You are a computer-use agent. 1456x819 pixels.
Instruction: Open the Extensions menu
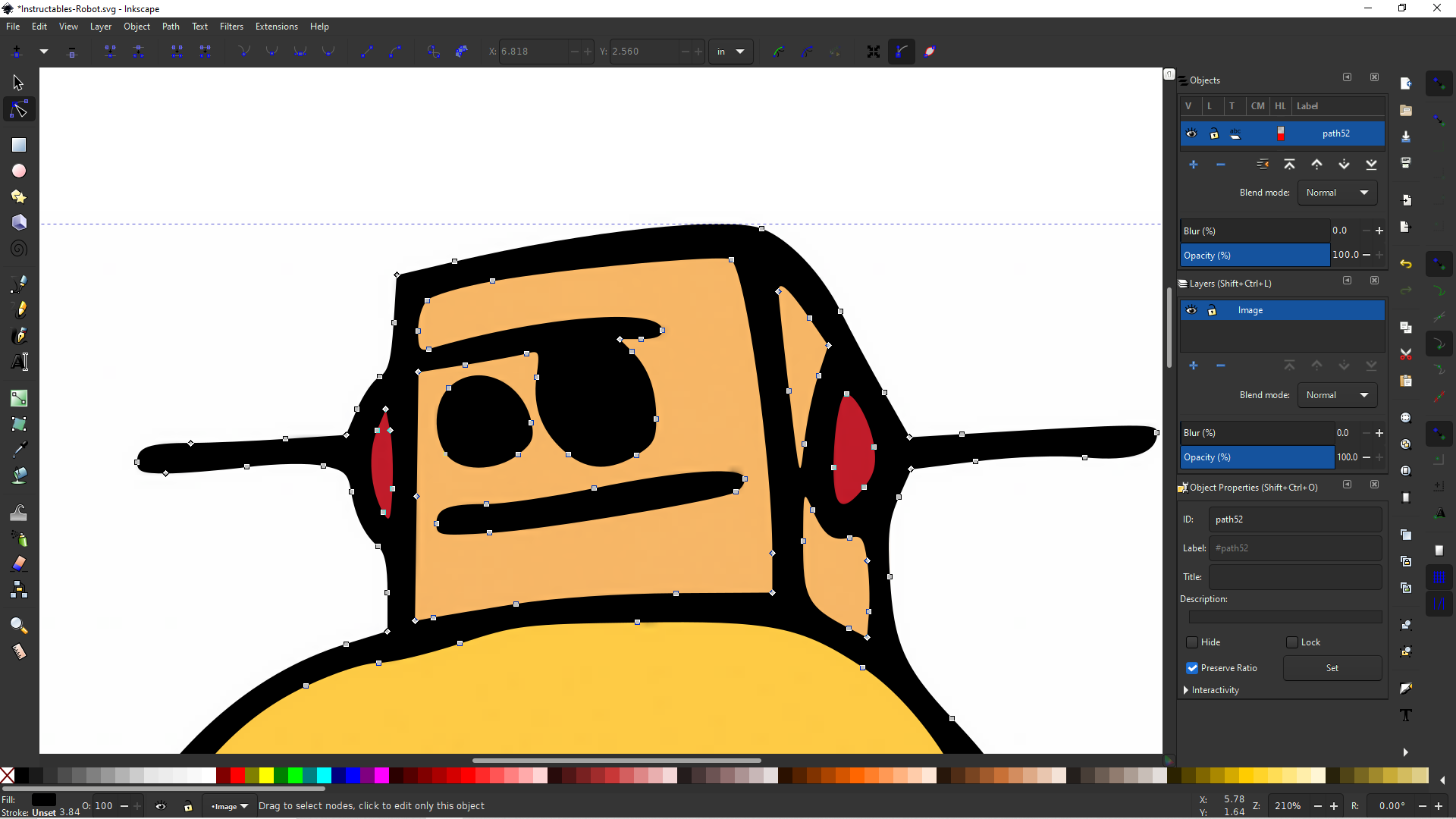[277, 27]
